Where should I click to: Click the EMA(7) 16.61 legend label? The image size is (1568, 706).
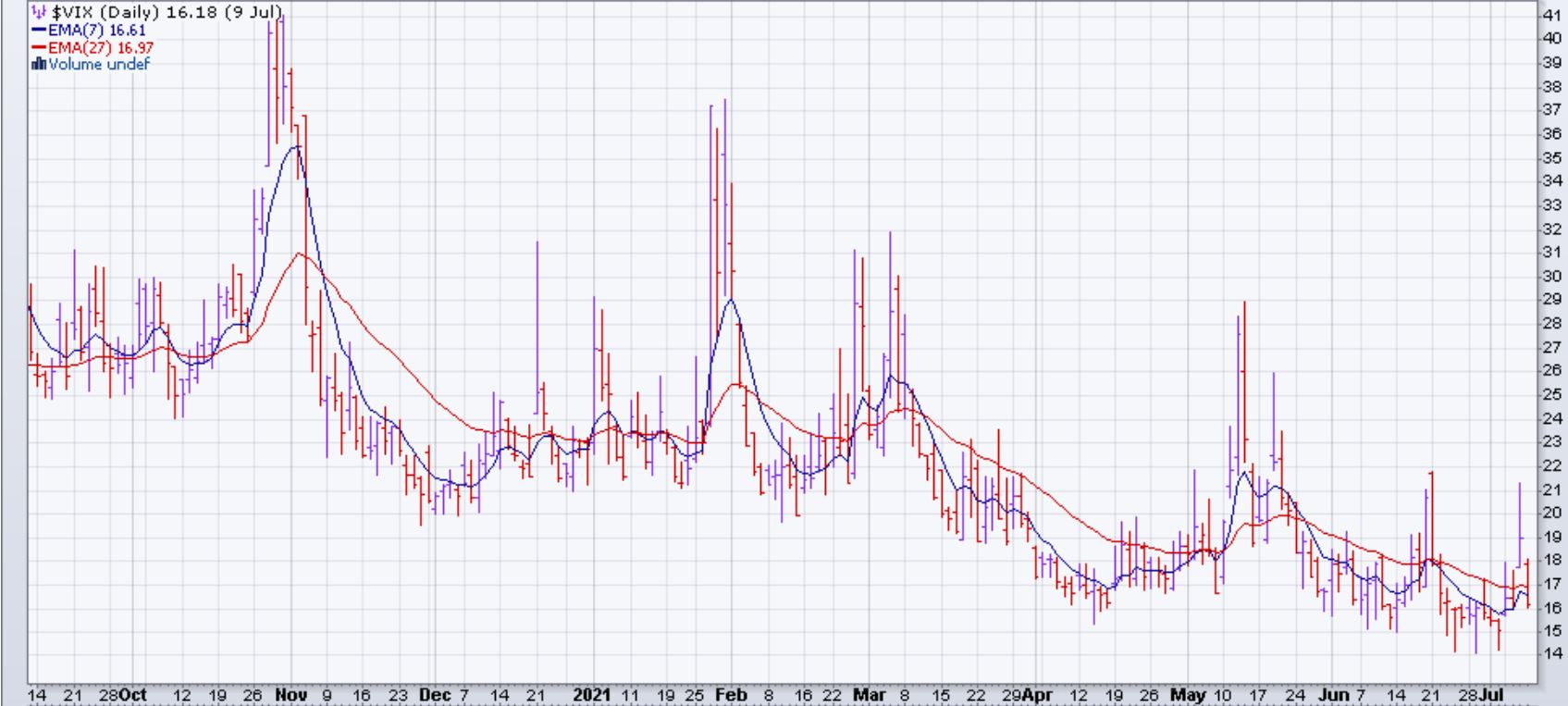tap(96, 30)
